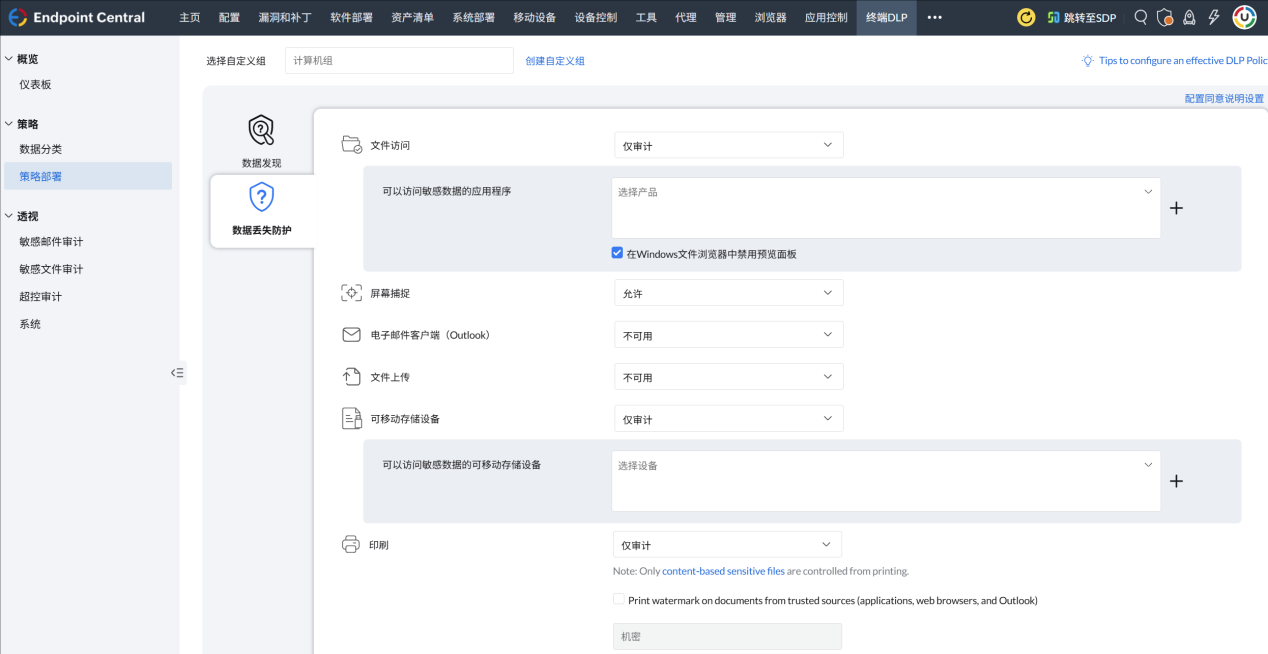The width and height of the screenshot is (1268, 654).
Task: Open the 工具 menu in top navigation
Action: click(x=644, y=17)
